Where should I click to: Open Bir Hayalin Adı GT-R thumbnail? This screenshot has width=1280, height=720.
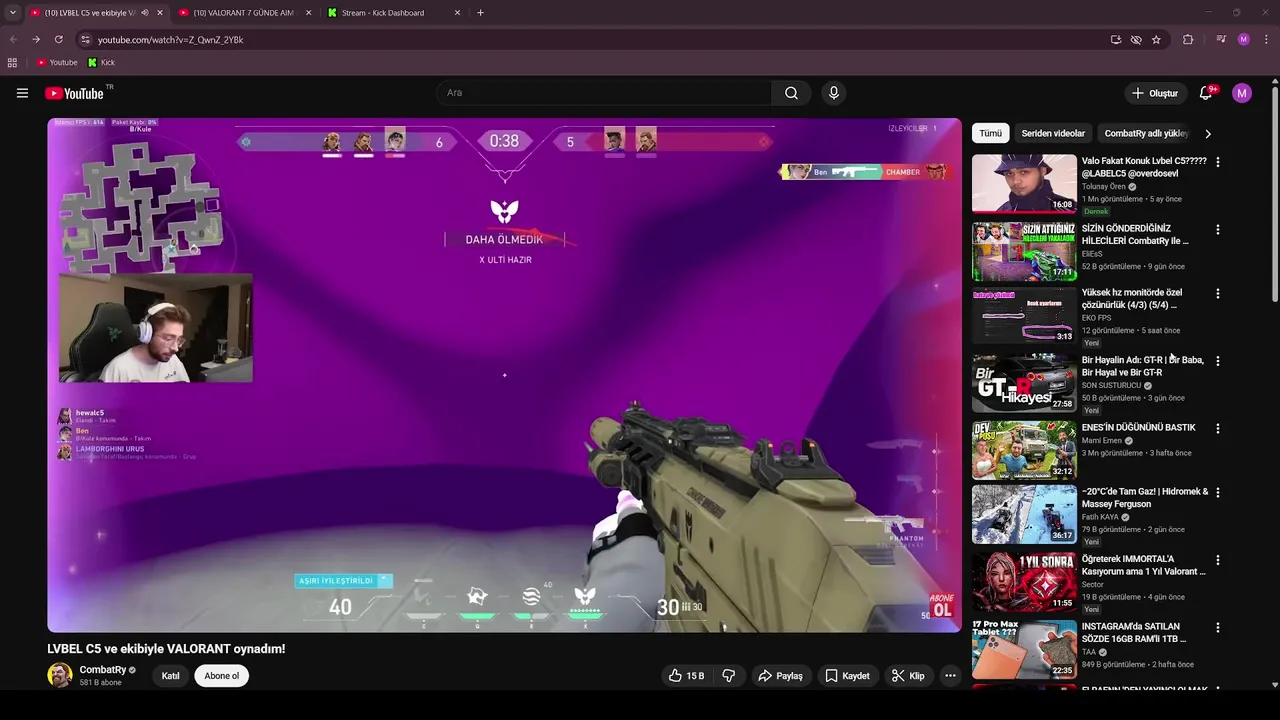1024,382
